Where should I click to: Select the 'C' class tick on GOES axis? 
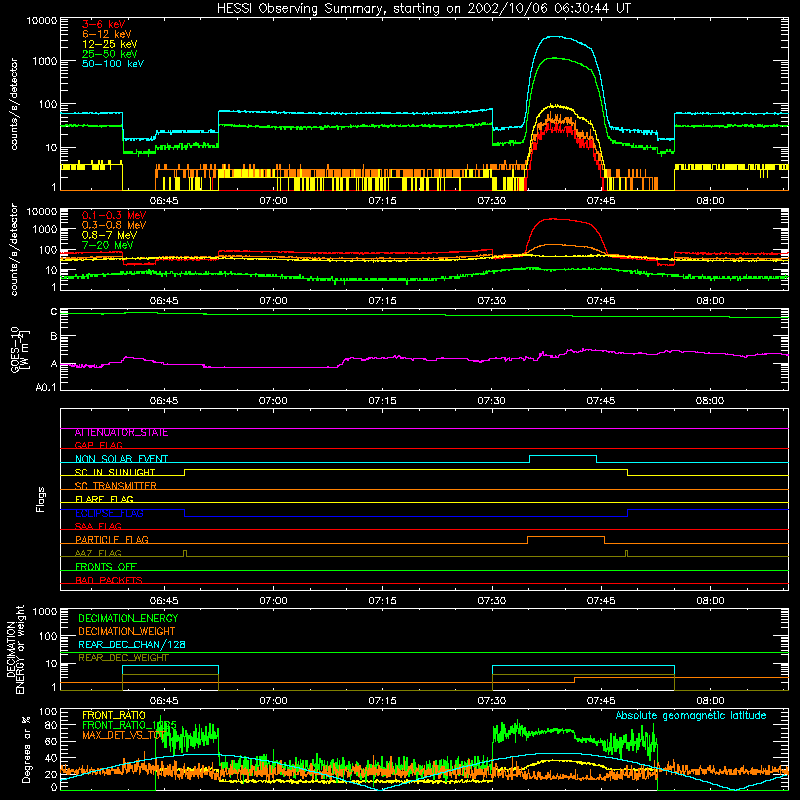(54, 311)
